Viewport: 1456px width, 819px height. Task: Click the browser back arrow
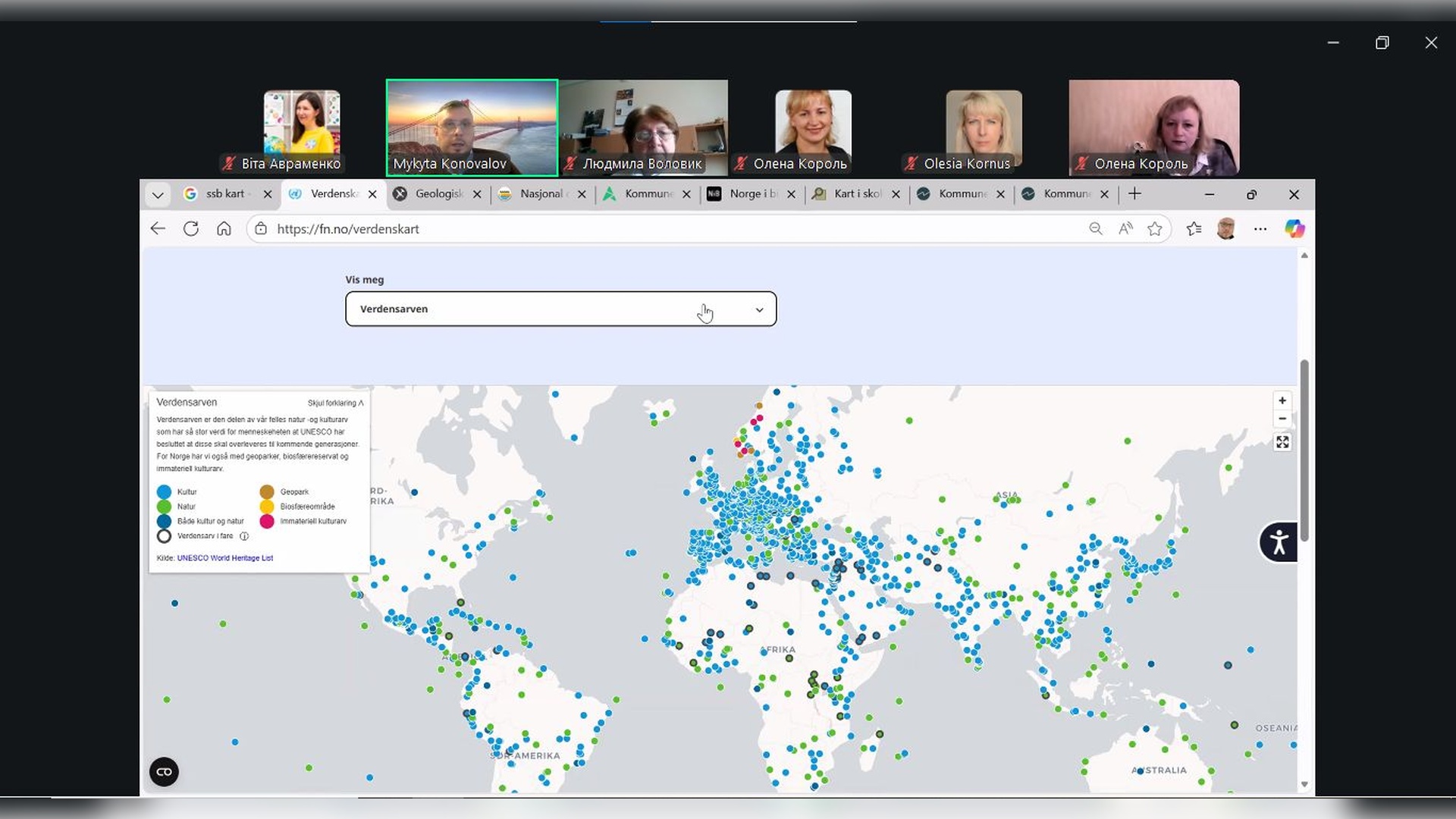point(158,228)
